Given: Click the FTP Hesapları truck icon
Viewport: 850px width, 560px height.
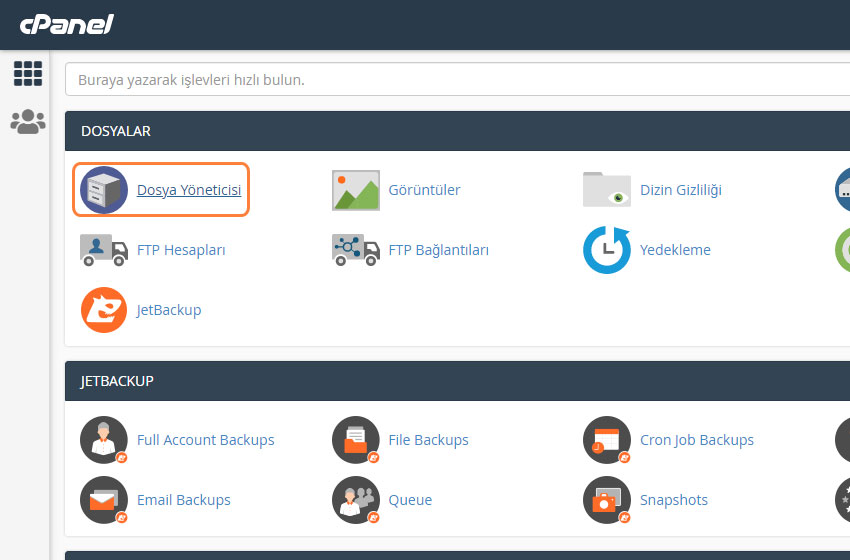Looking at the screenshot, I should (104, 250).
